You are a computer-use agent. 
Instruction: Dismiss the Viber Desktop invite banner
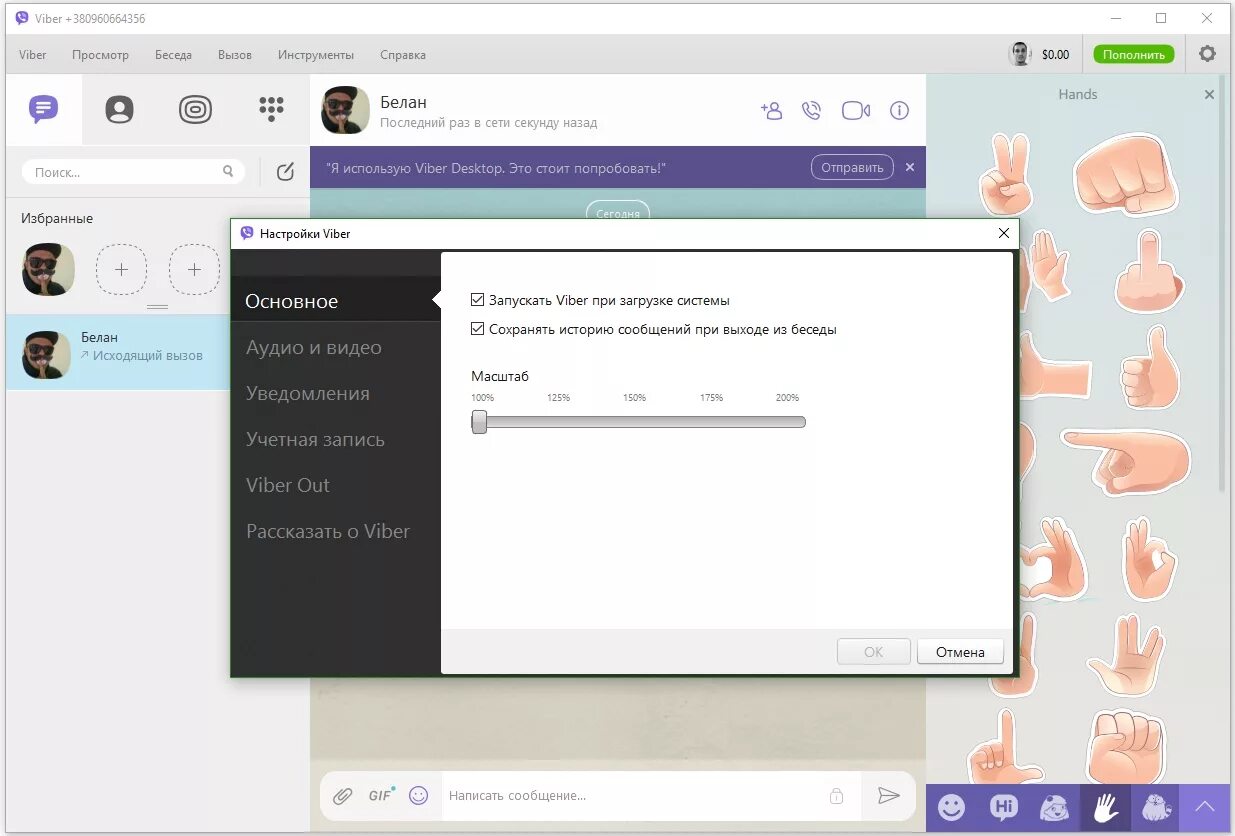[910, 167]
